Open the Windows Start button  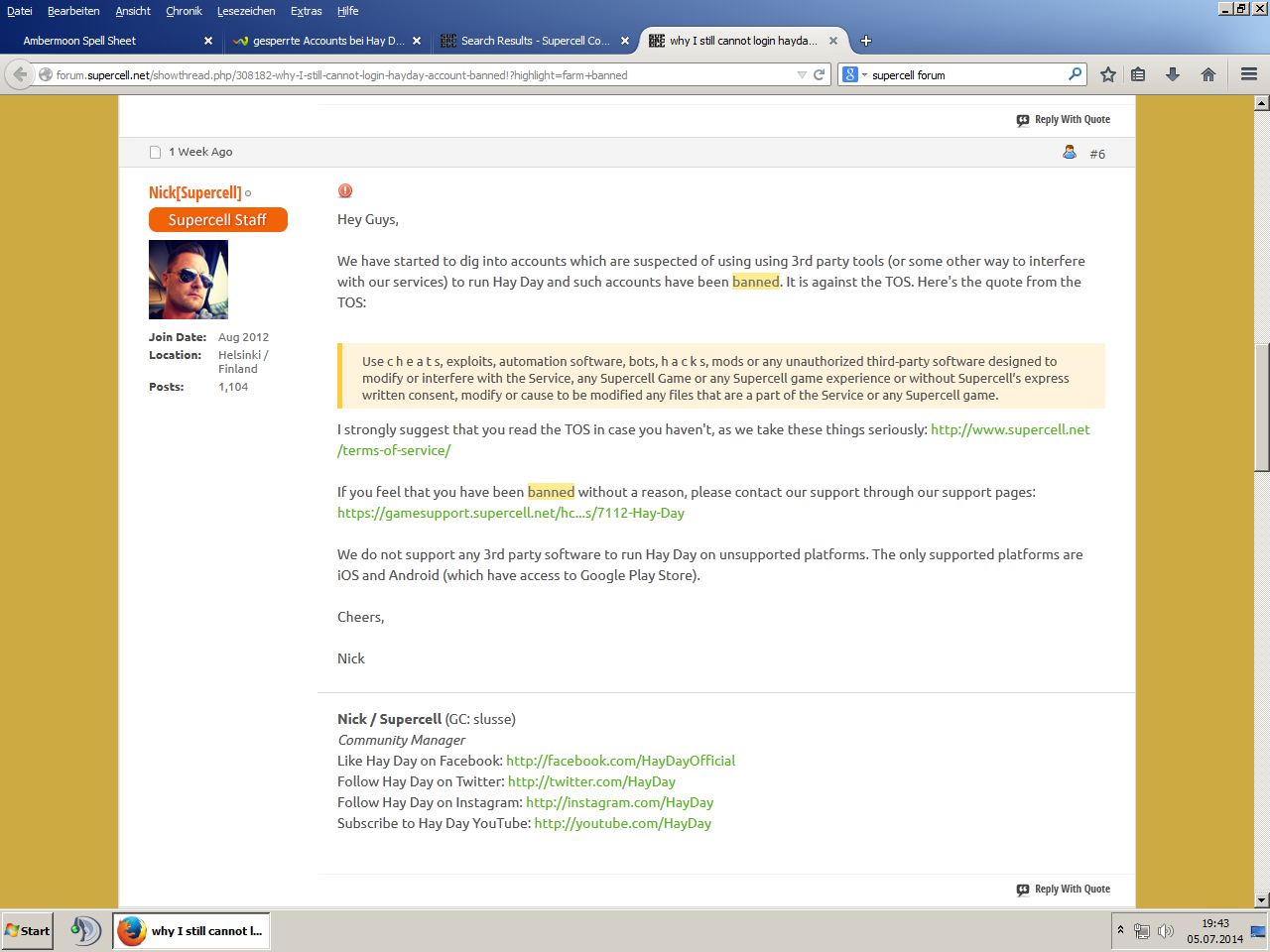(27, 930)
